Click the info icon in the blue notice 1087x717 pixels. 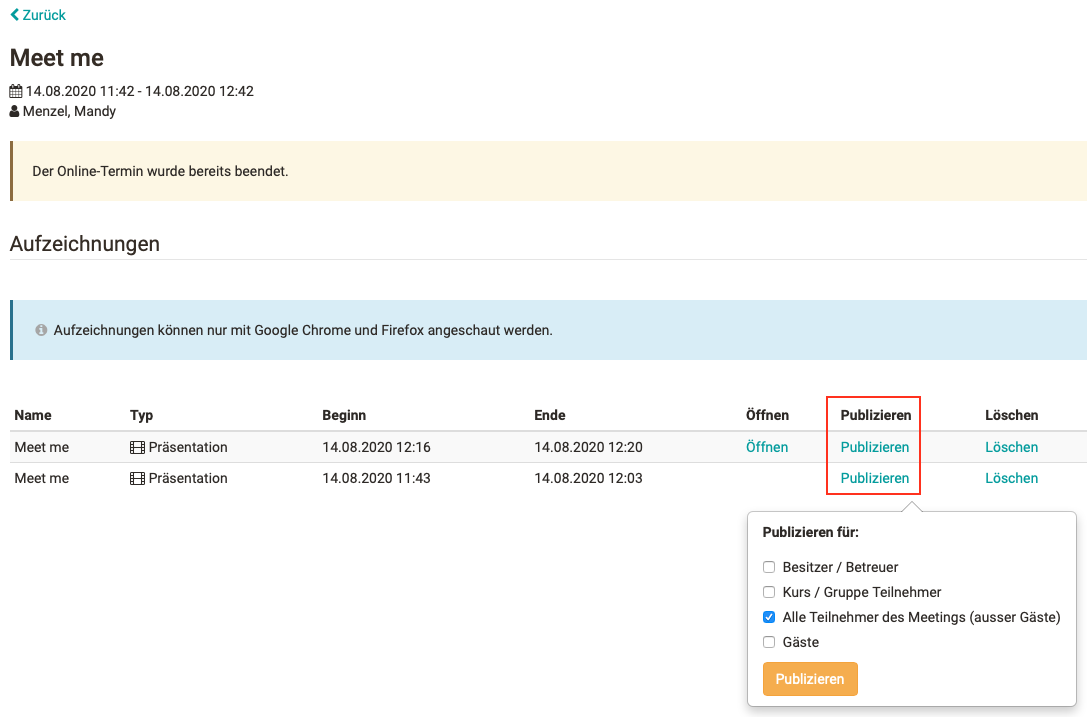pyautogui.click(x=41, y=329)
